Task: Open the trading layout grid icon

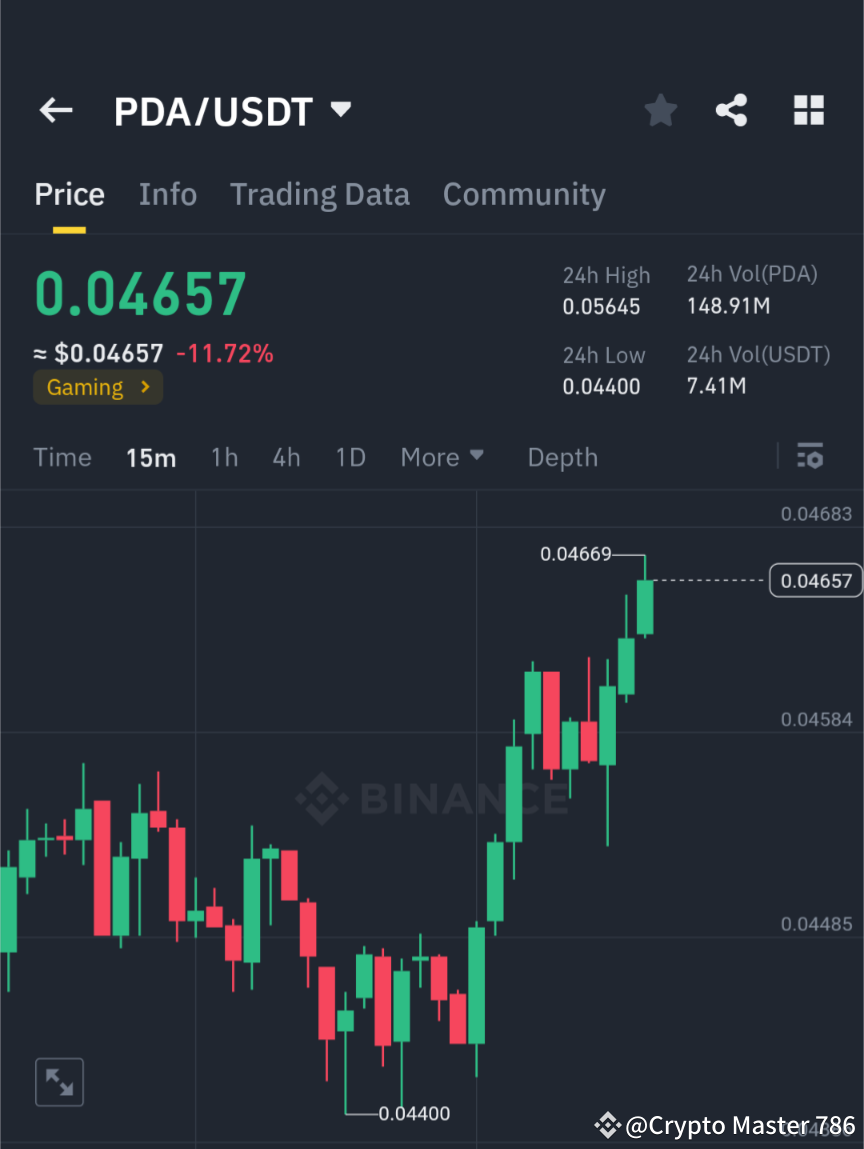Action: coord(808,110)
